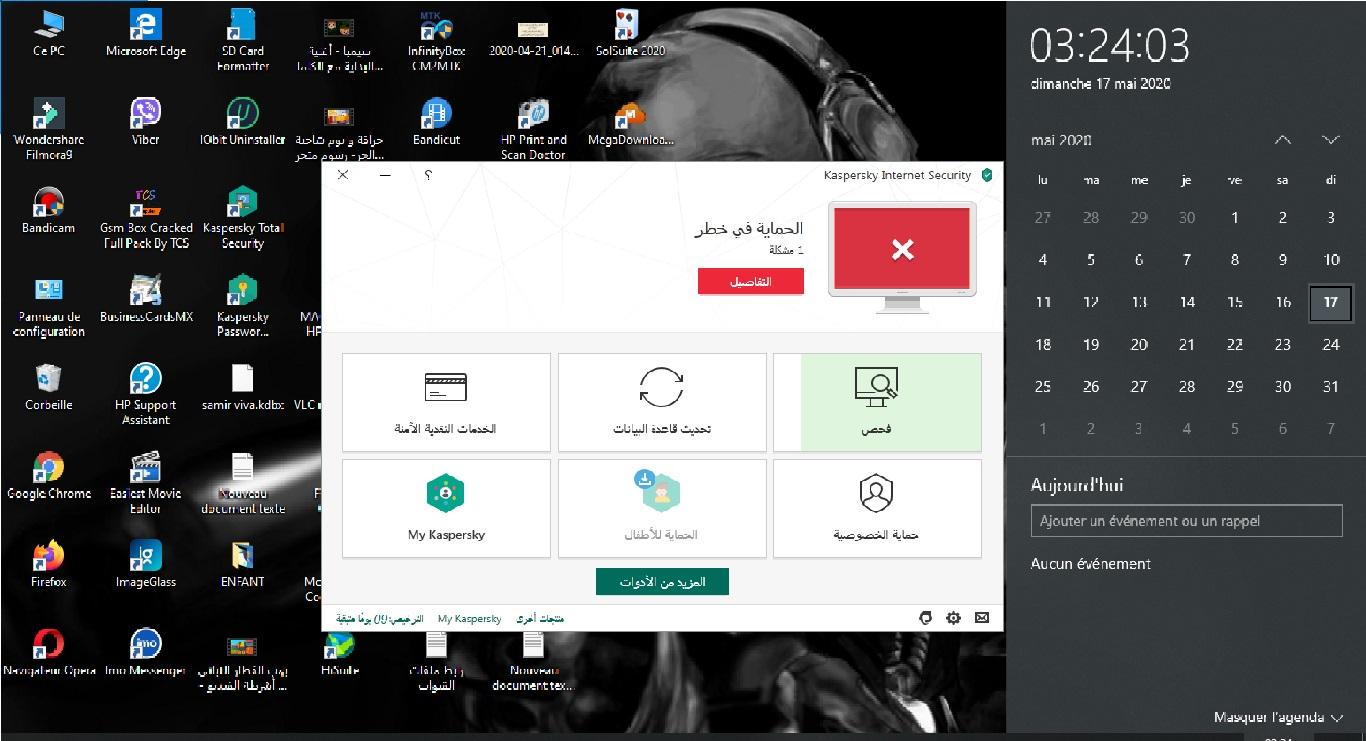Select the 2020-04-21_014 file on desktop
This screenshot has height=741, width=1366.
(x=534, y=34)
